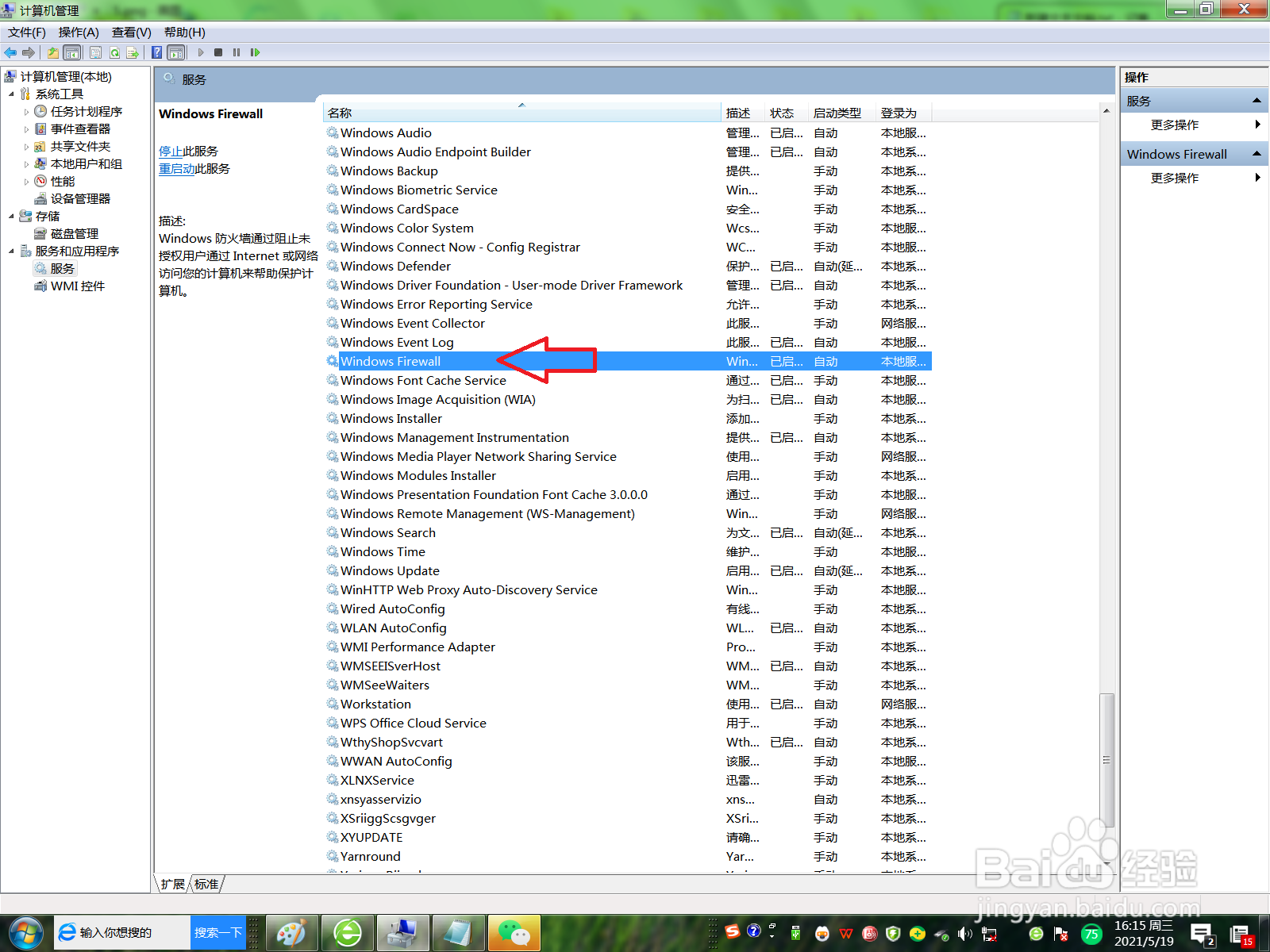Open the 查看(V) menu
This screenshot has height=952, width=1270.
pos(132,33)
